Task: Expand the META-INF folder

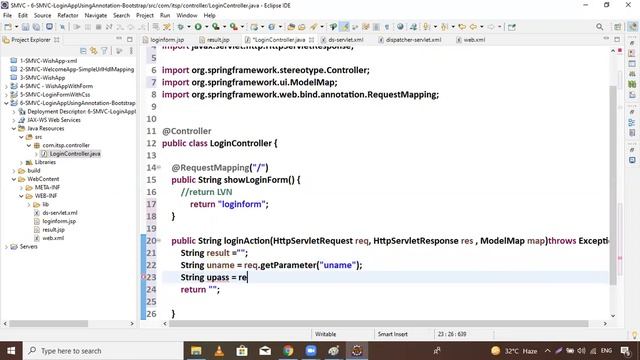Action: [x=21, y=188]
